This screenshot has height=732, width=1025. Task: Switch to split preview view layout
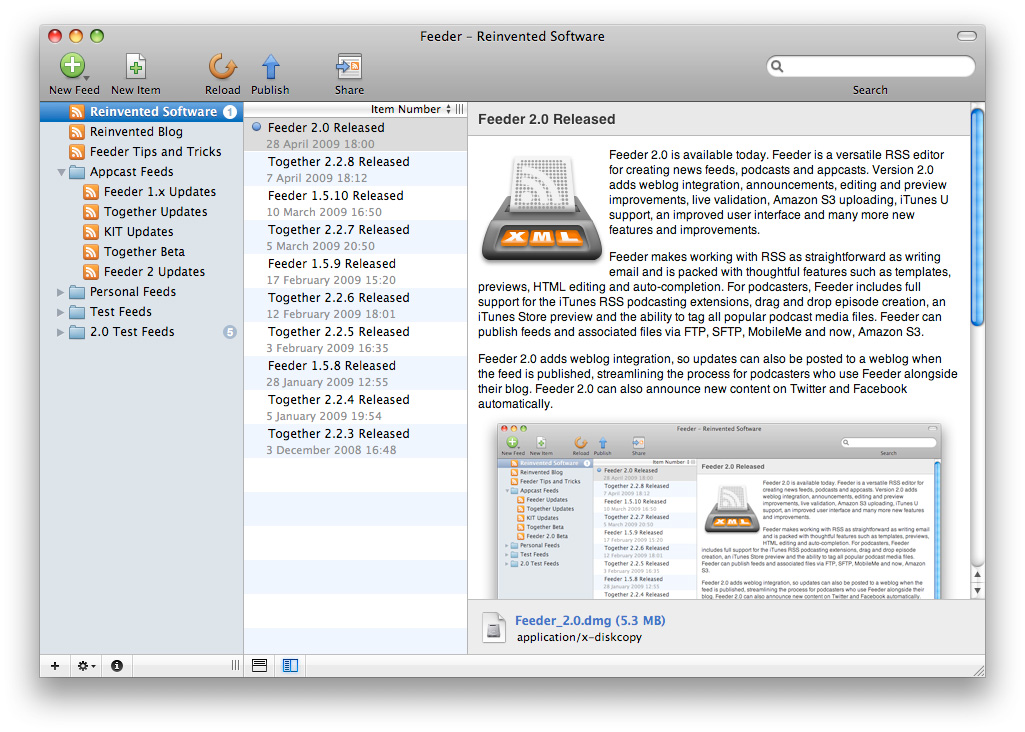(290, 665)
